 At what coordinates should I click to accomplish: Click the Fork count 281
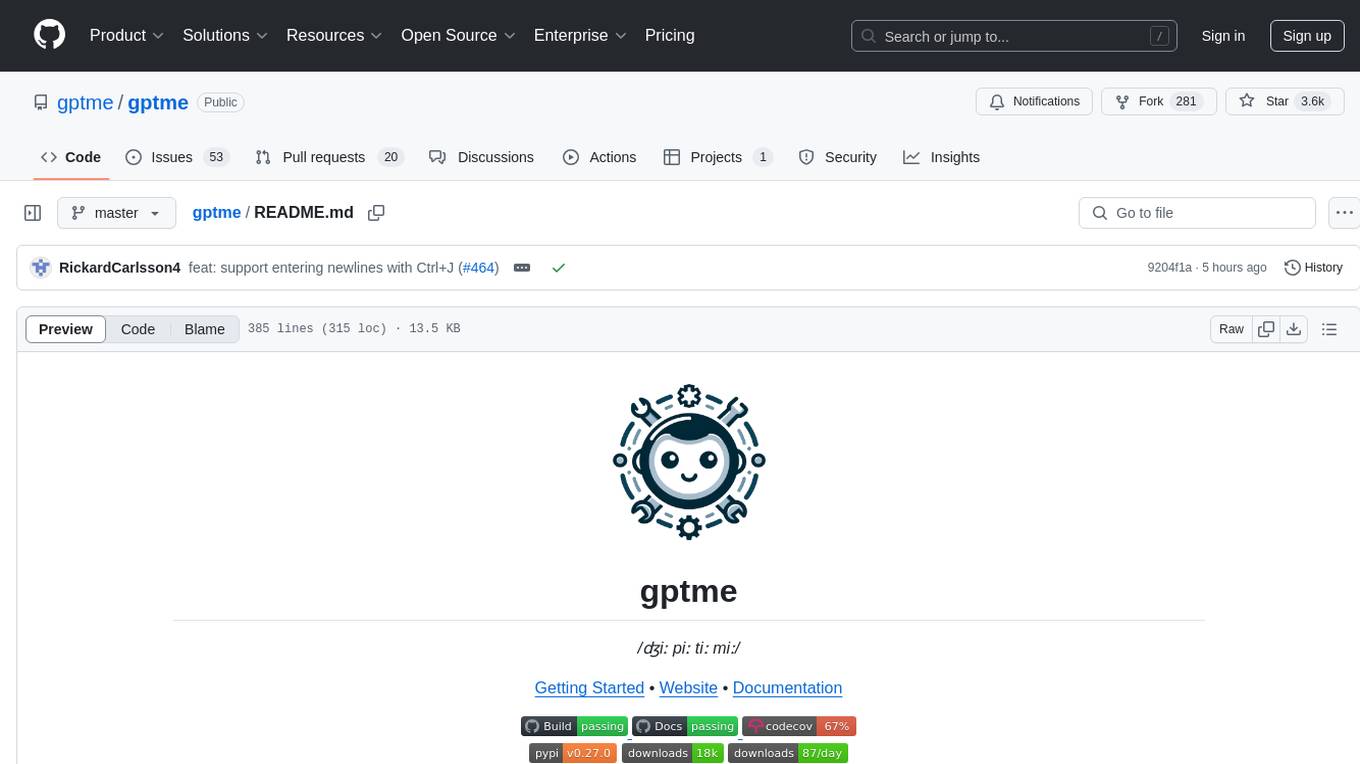pos(1186,102)
